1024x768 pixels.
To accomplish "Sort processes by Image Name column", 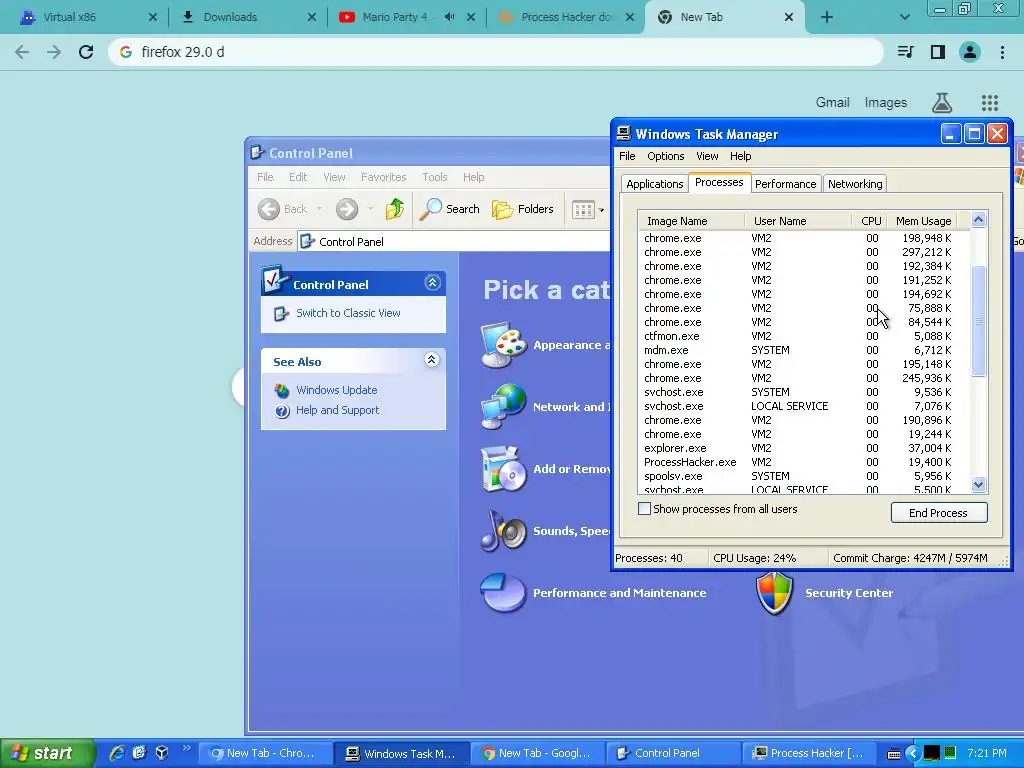I will tap(691, 221).
